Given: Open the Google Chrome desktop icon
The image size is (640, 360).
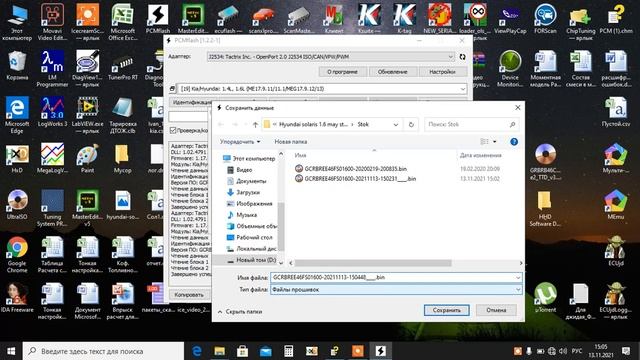Looking at the screenshot, I should (17, 255).
